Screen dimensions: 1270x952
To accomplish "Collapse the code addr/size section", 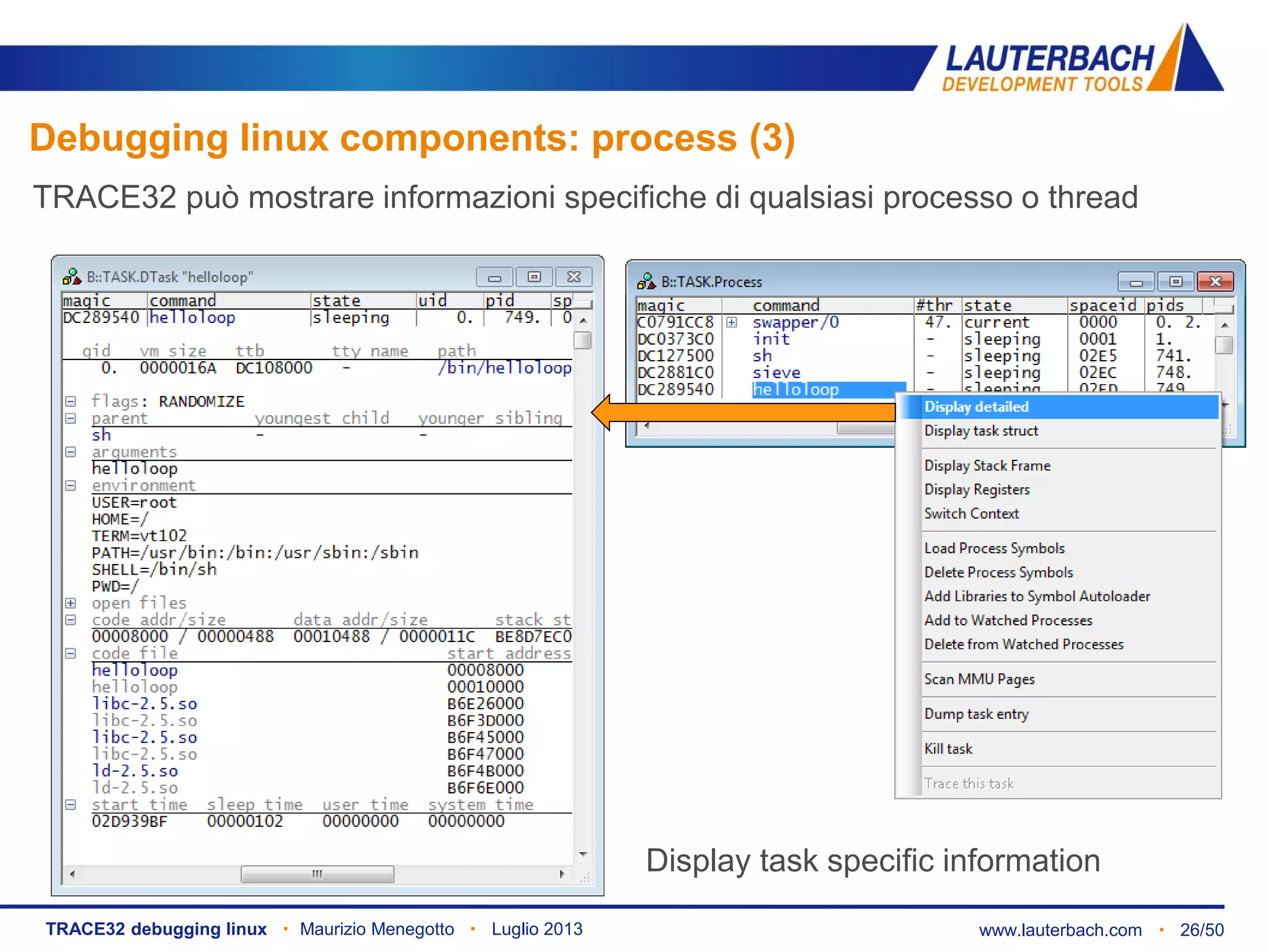I will (x=71, y=620).
